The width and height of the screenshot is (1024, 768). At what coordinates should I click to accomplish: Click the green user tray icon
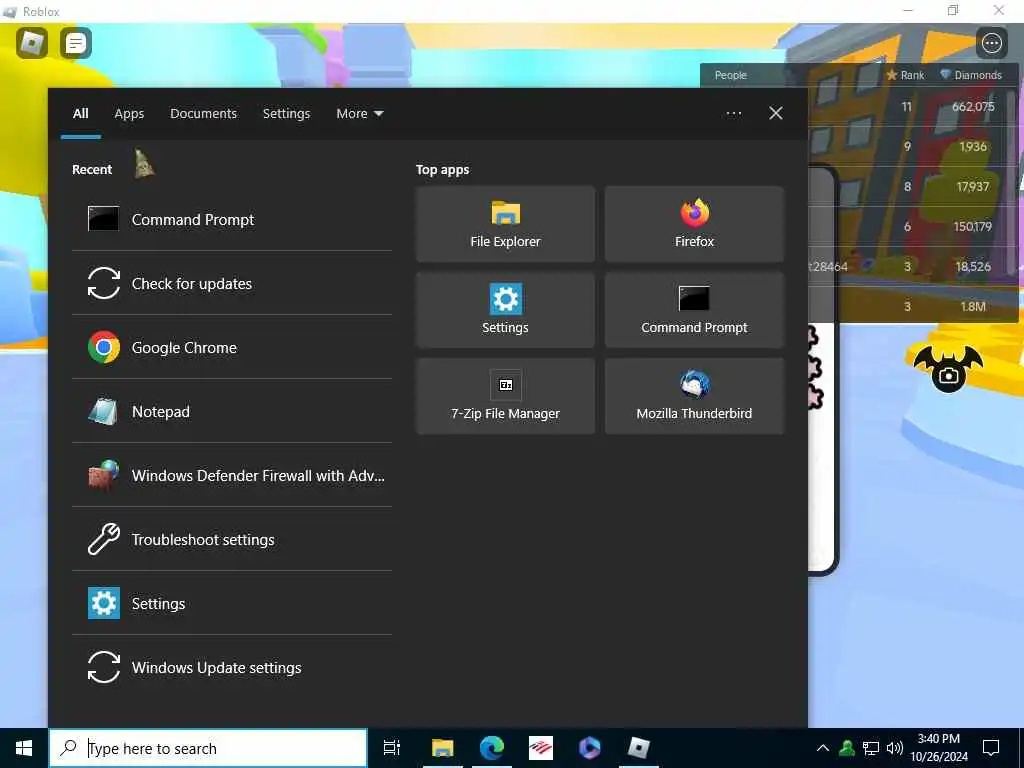pyautogui.click(x=847, y=748)
